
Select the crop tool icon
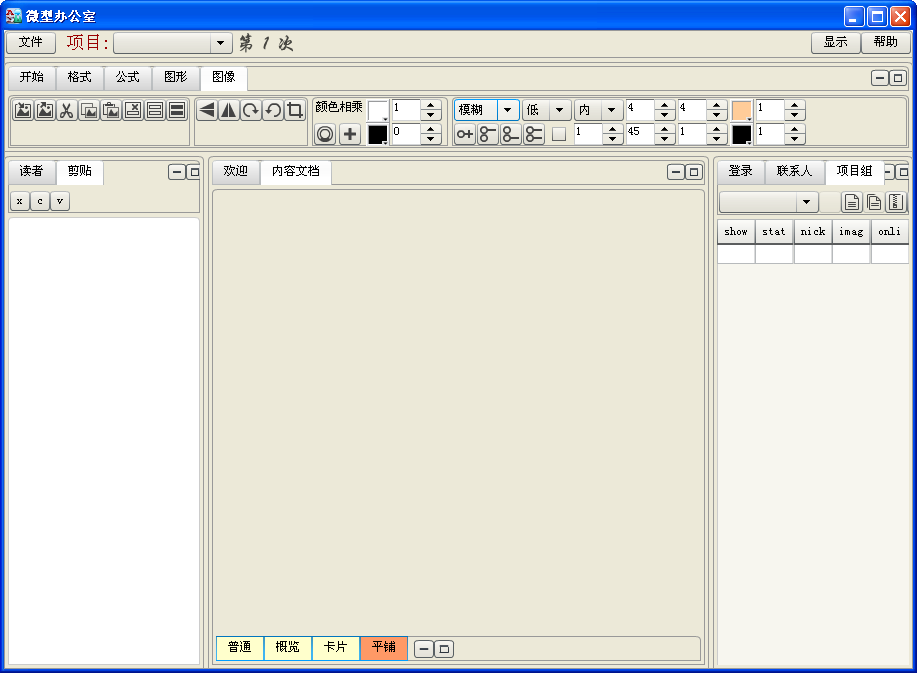(x=295, y=110)
